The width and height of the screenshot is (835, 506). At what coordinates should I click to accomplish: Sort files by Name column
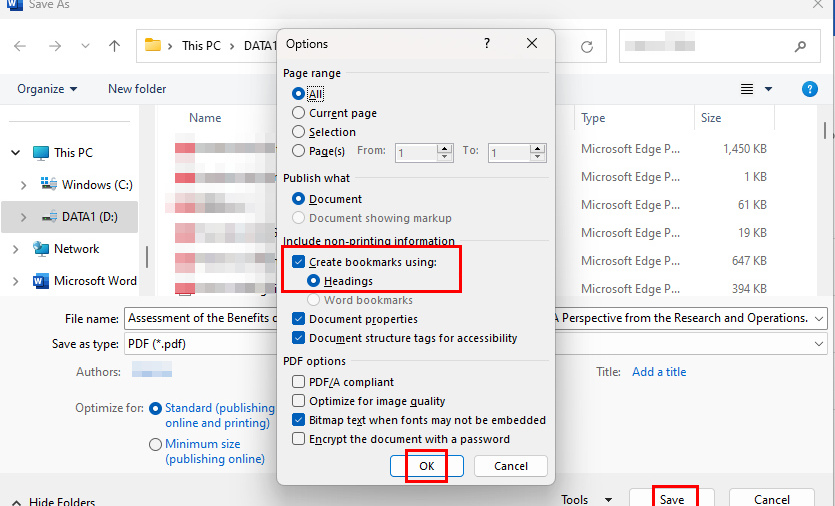(205, 118)
